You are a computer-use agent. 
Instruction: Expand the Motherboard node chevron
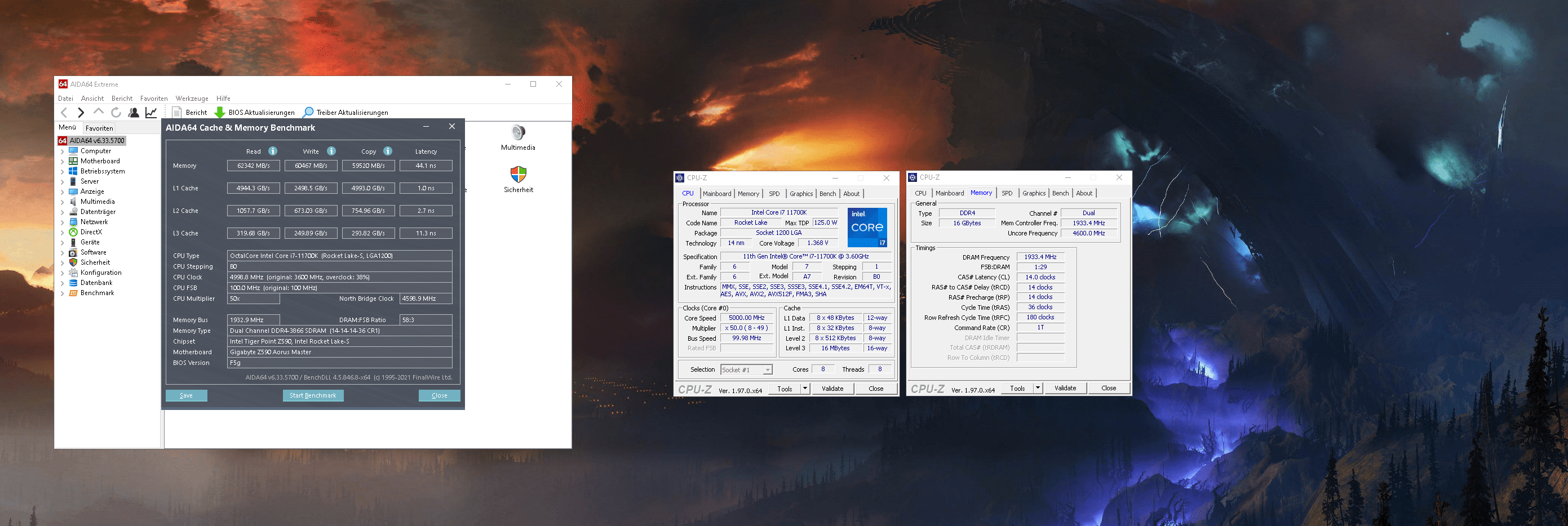click(x=62, y=162)
